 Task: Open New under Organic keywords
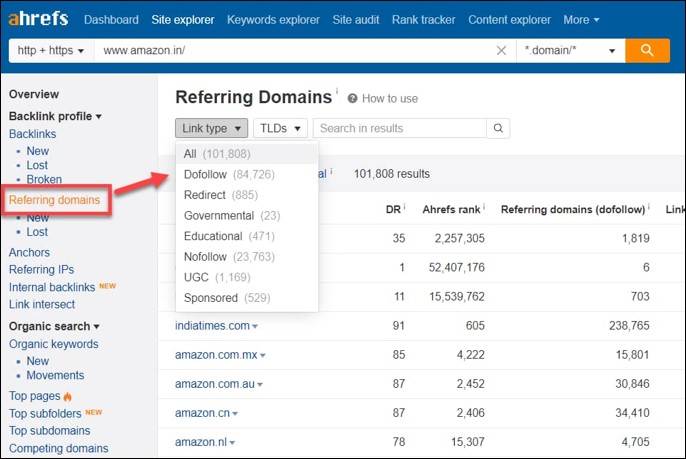tap(38, 361)
